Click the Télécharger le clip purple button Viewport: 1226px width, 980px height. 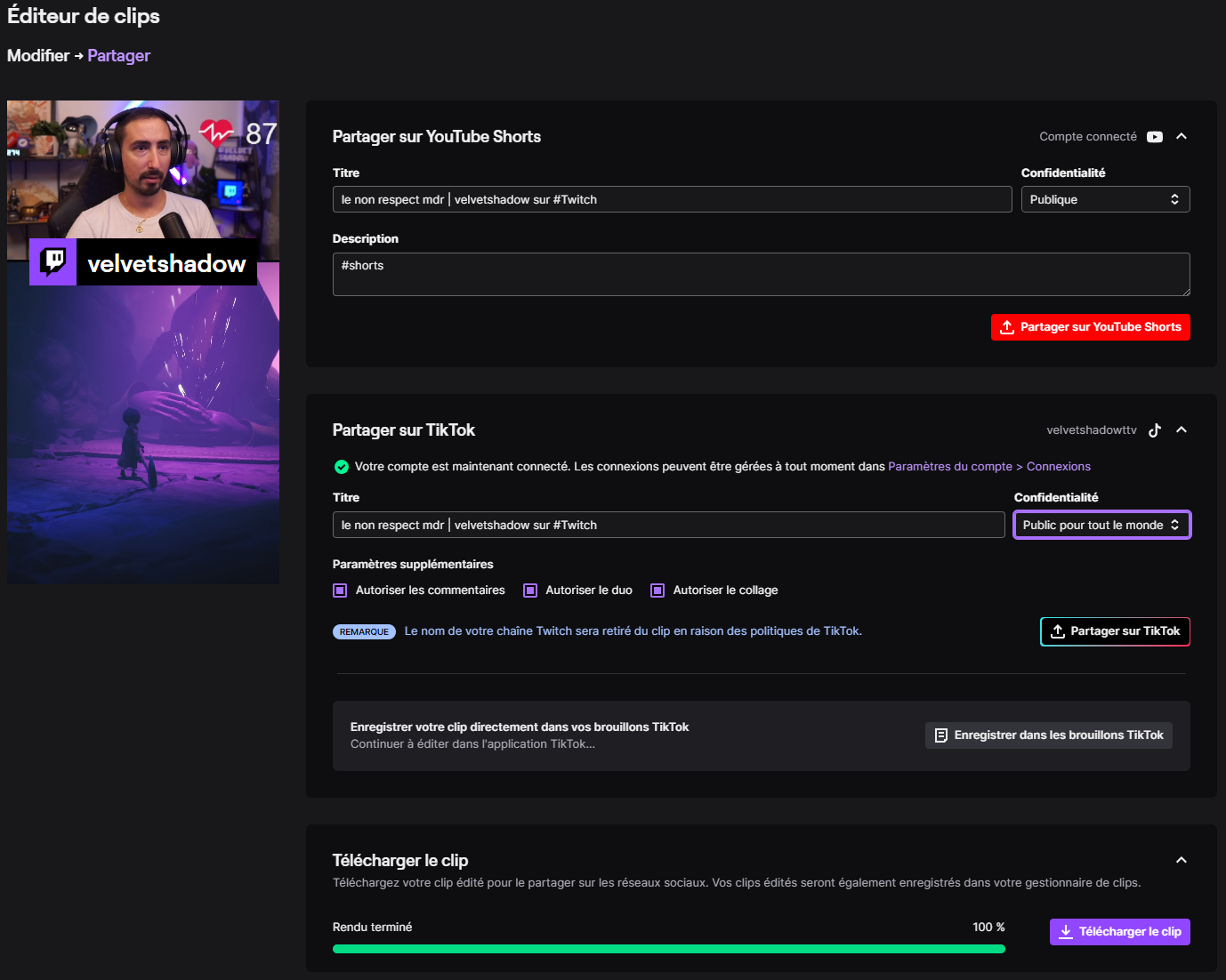point(1120,932)
